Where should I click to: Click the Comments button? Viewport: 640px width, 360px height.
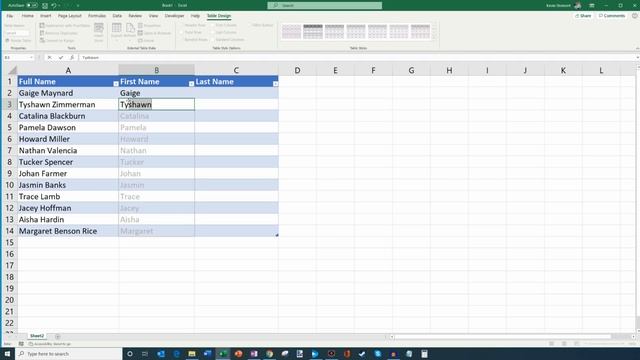pos(611,16)
